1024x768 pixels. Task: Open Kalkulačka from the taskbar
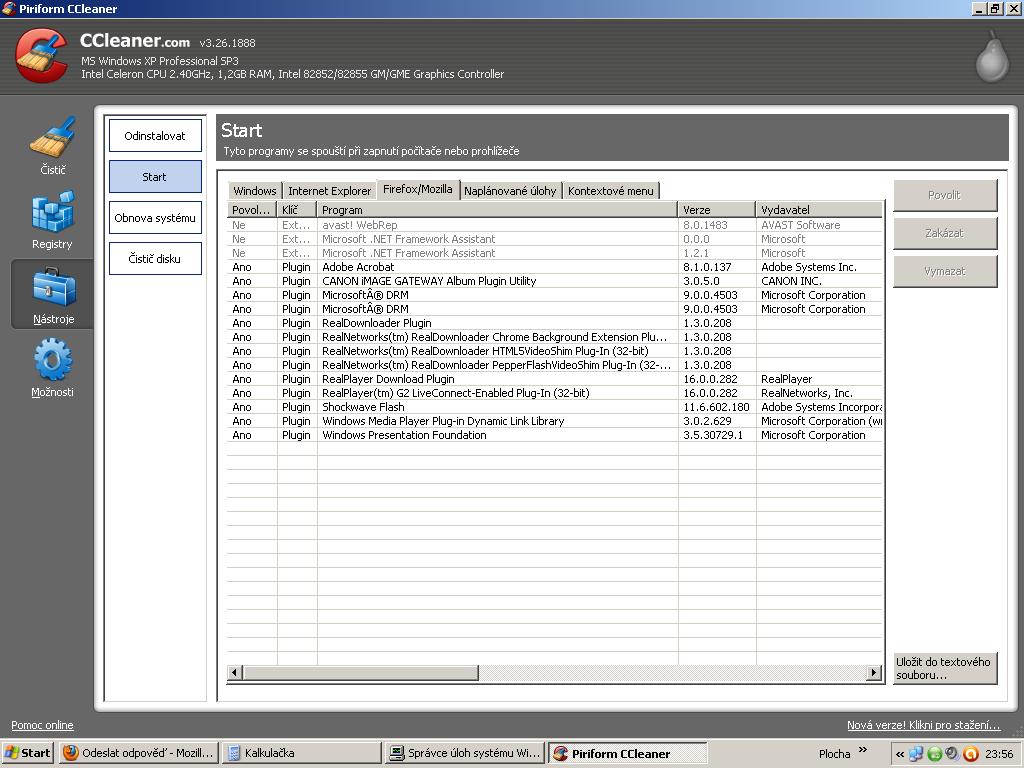pyautogui.click(x=301, y=753)
